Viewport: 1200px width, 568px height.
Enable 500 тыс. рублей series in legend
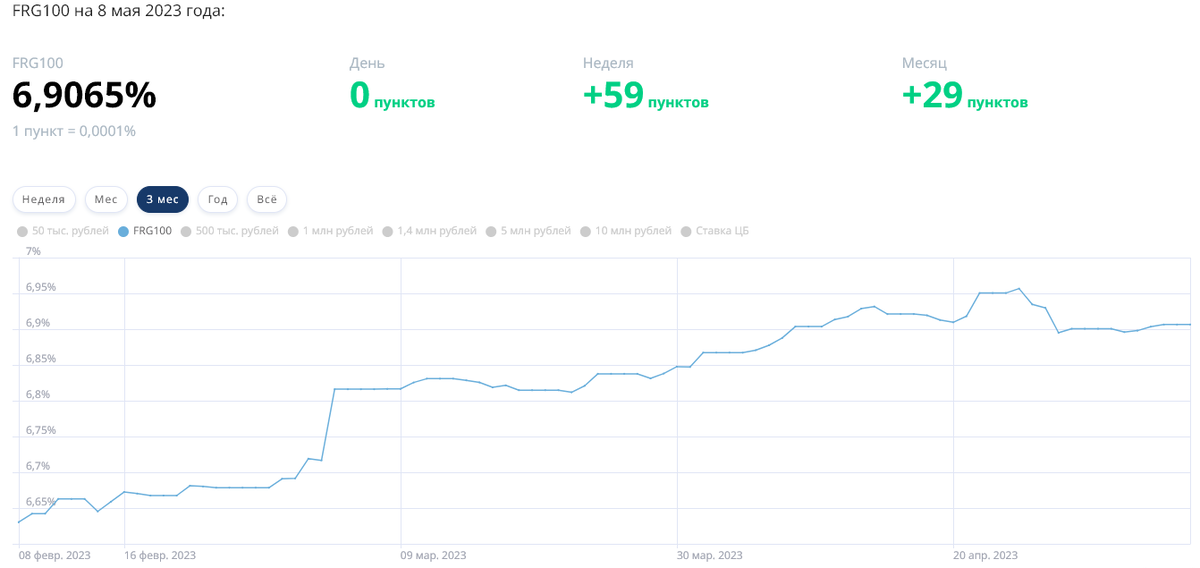(230, 231)
